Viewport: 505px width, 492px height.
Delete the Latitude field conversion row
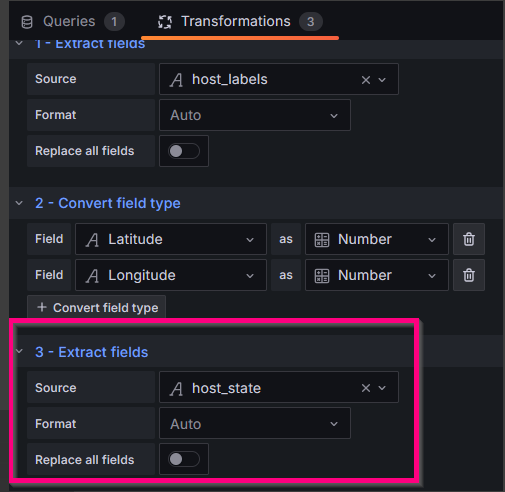pyautogui.click(x=469, y=239)
